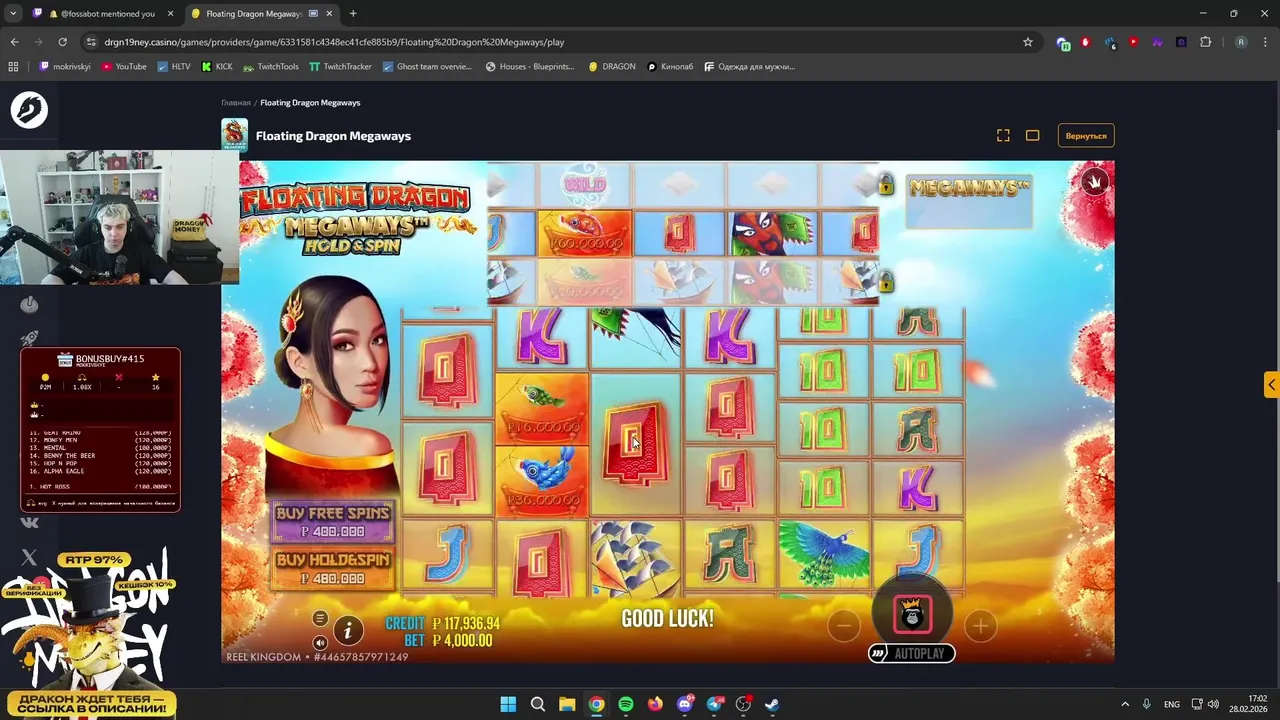Open the slot game hamburger menu icon
Image resolution: width=1280 pixels, height=720 pixels.
tap(320, 618)
